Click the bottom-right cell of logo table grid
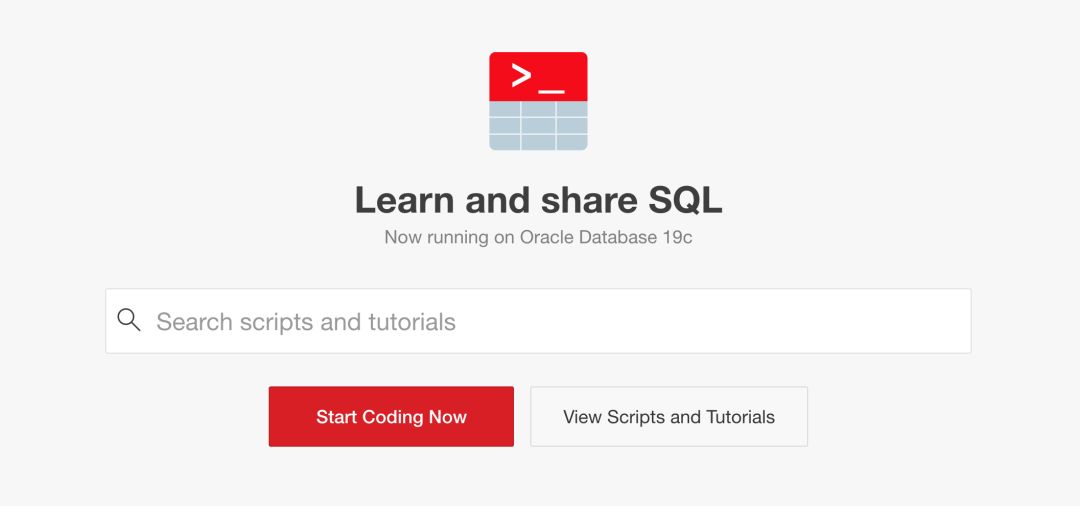This screenshot has height=506, width=1080. (572, 142)
